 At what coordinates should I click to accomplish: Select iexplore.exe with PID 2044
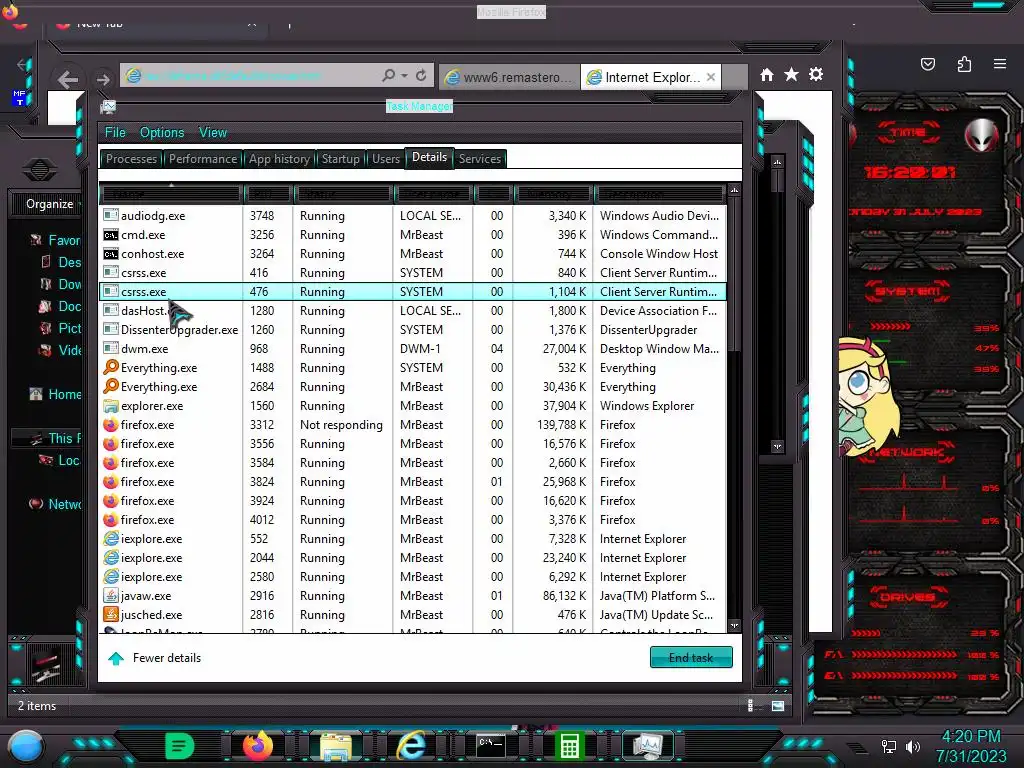click(412, 558)
